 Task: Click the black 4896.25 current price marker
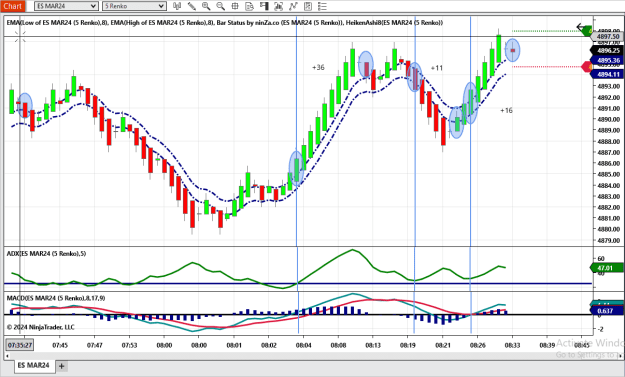coord(607,51)
